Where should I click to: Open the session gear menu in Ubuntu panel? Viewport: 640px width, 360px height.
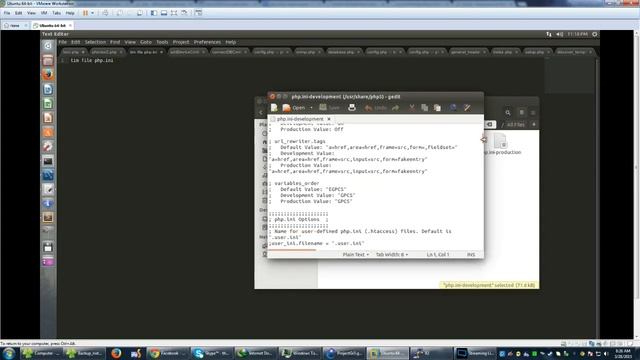[595, 34]
